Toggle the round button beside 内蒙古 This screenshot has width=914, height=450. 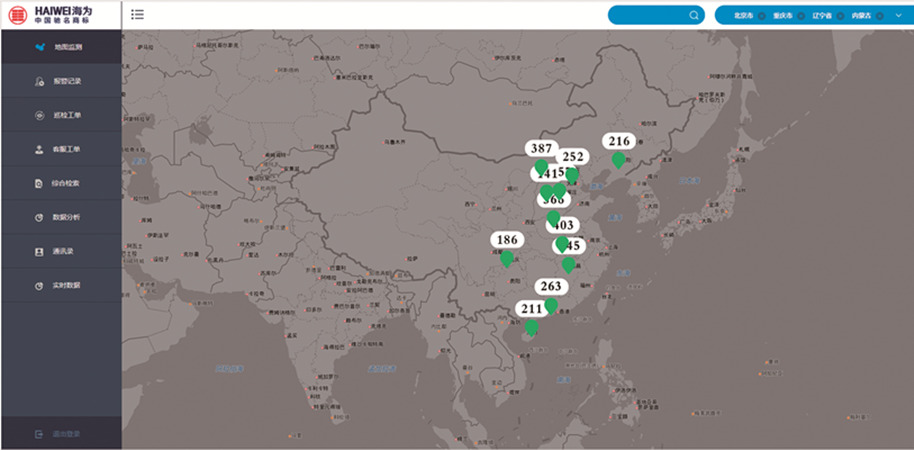tap(880, 15)
